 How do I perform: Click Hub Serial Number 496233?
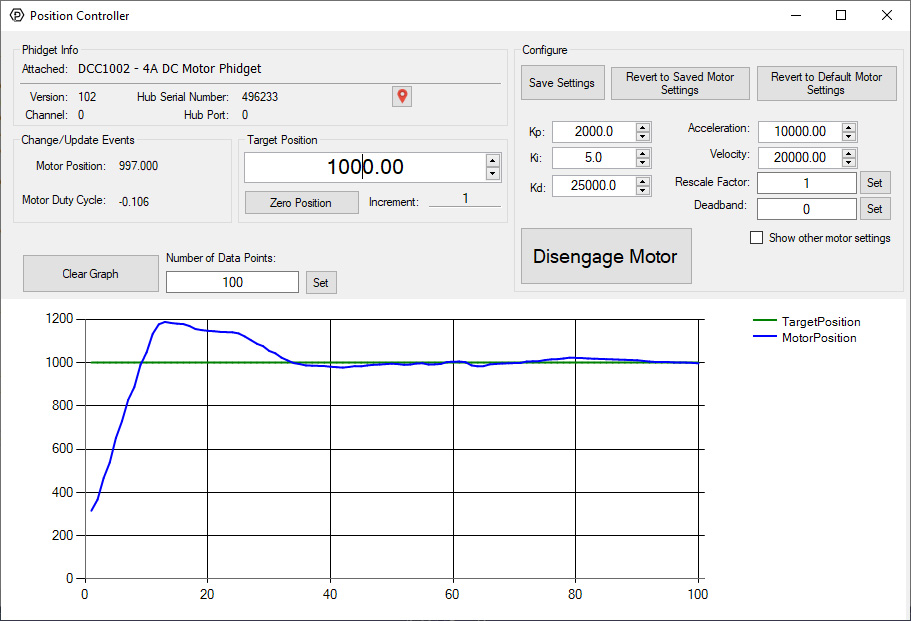click(260, 97)
